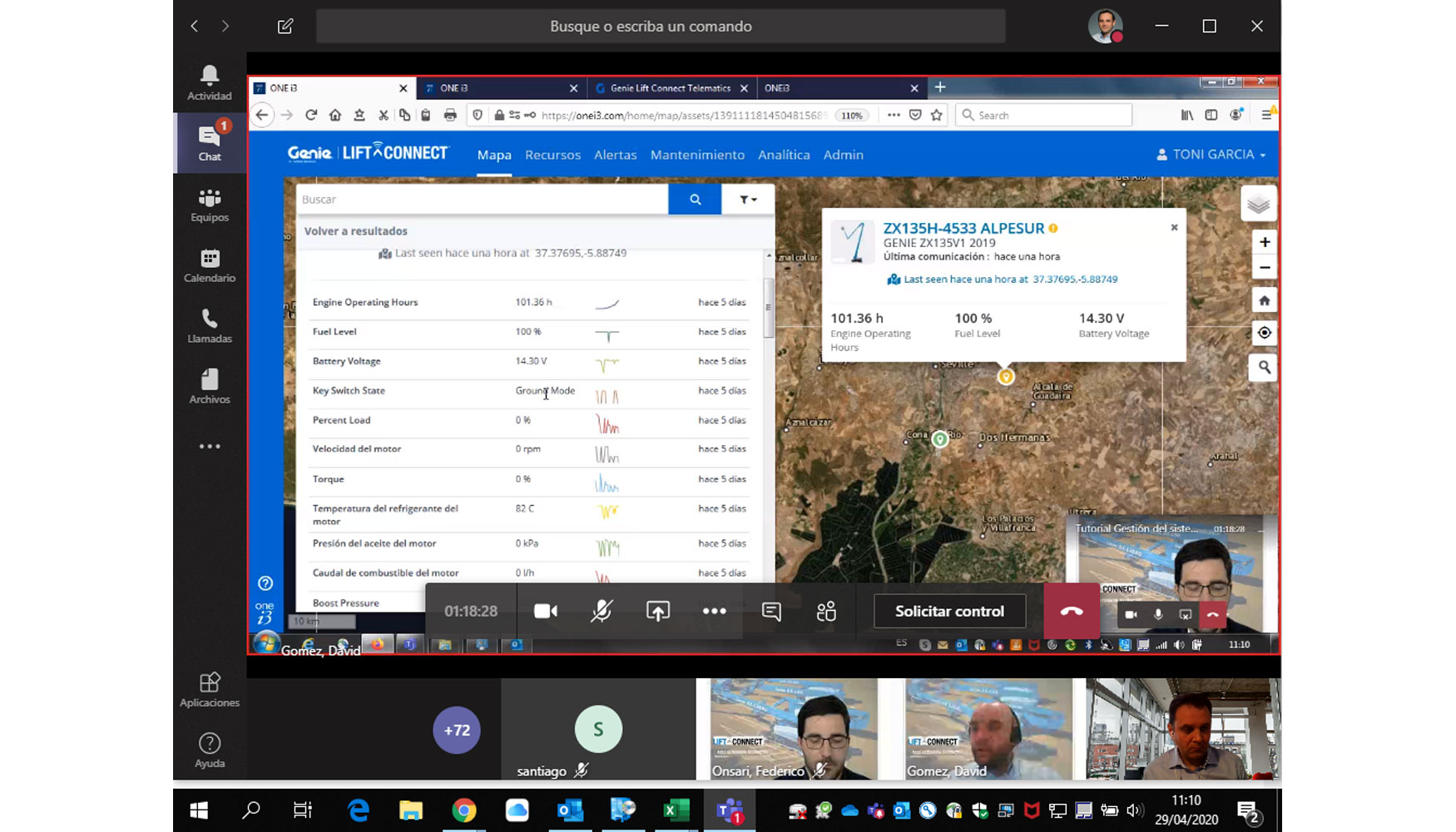The image size is (1456, 832).
Task: Open Mantenimiento menu in Lift Connect
Action: pyautogui.click(x=697, y=155)
